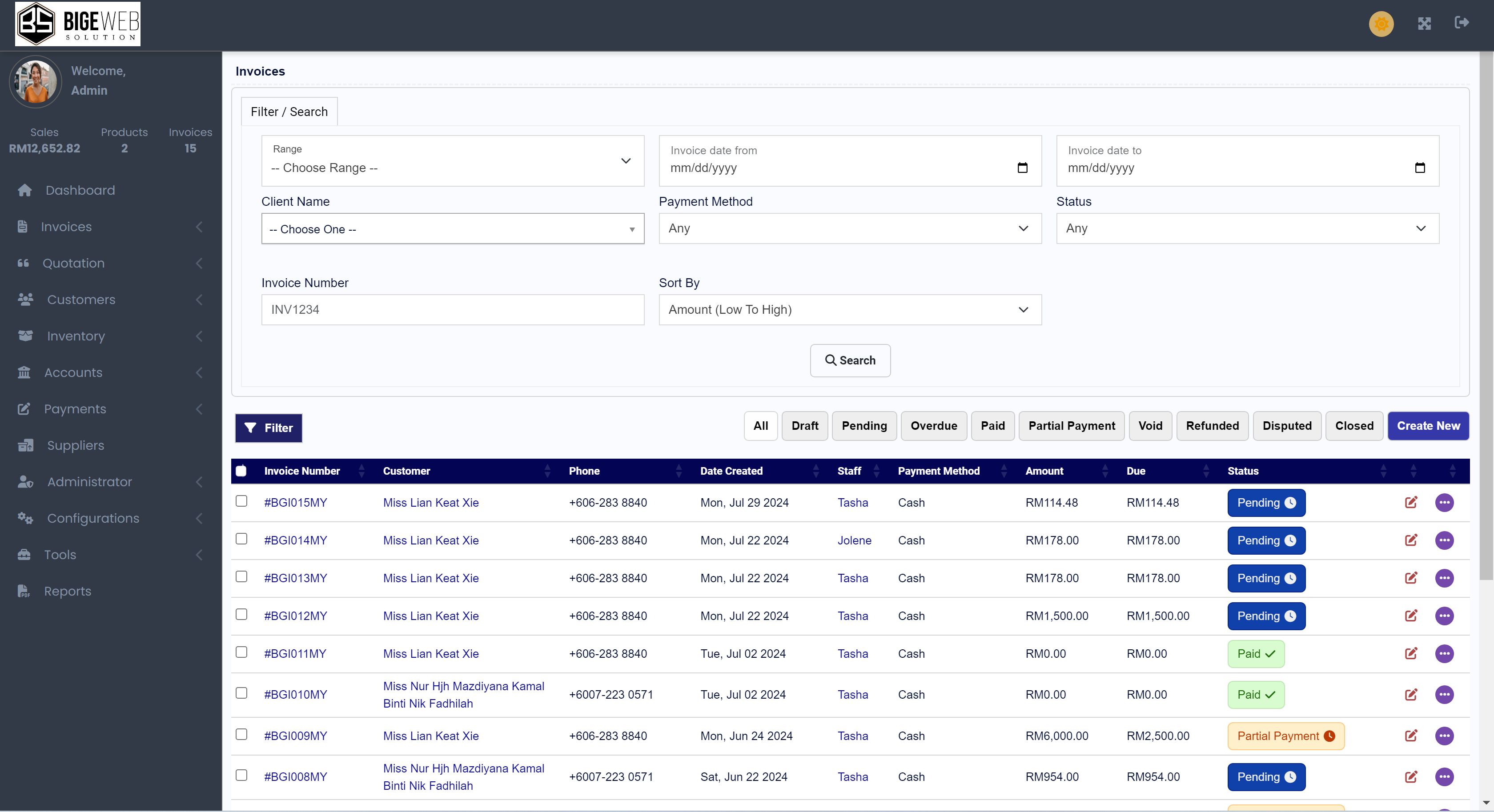Open the calendar picker for Invoice date from

click(x=1022, y=168)
